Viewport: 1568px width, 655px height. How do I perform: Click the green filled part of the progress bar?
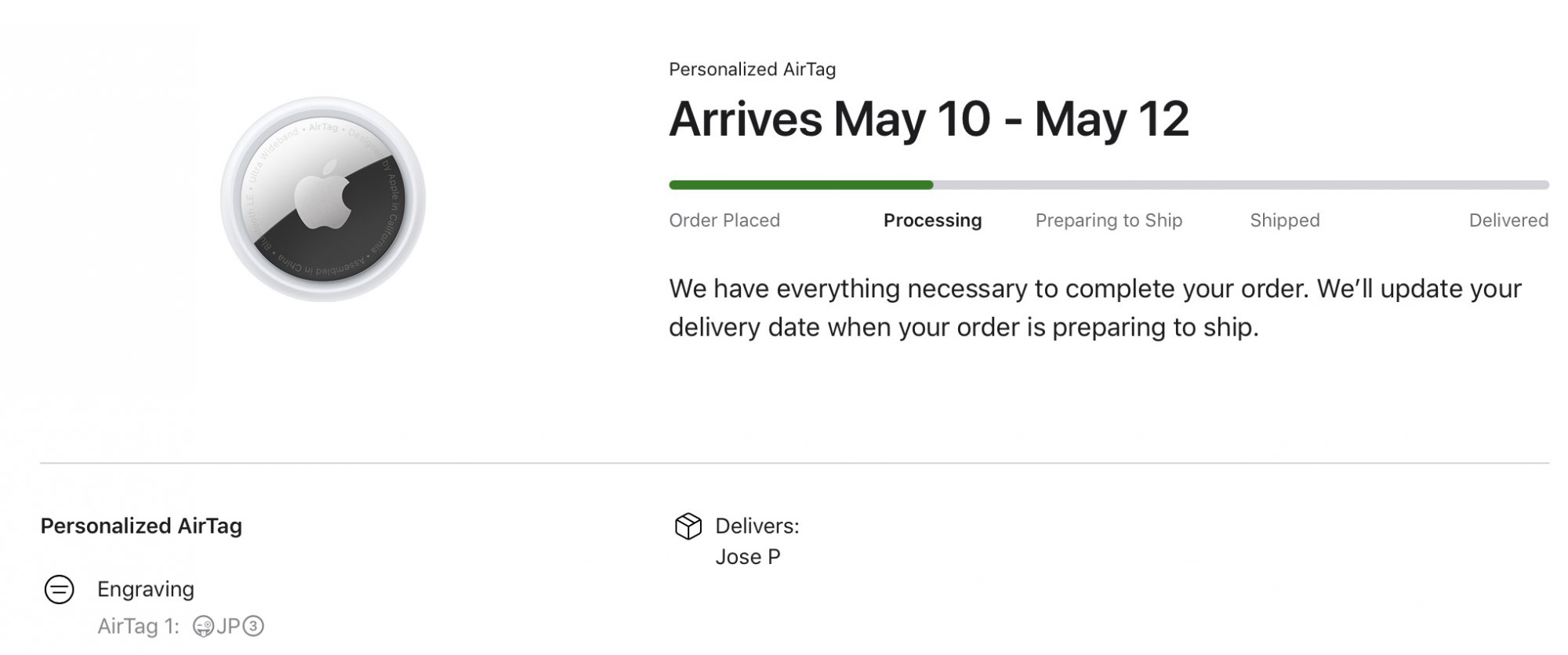[x=800, y=185]
